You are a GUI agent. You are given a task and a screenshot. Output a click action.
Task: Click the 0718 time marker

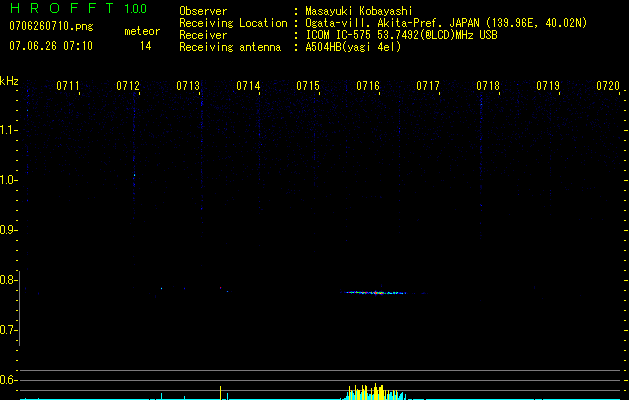coord(488,86)
